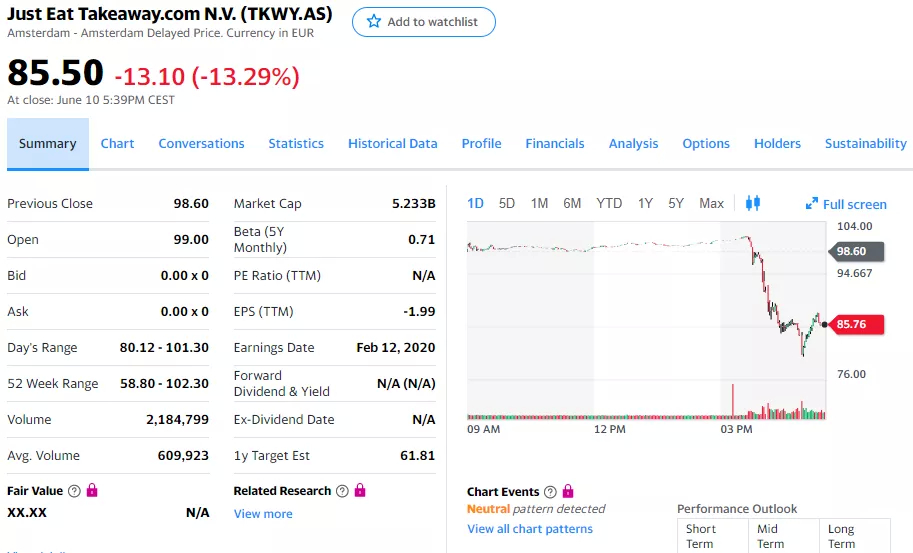
Task: Select the 5D chart range
Action: coord(507,203)
